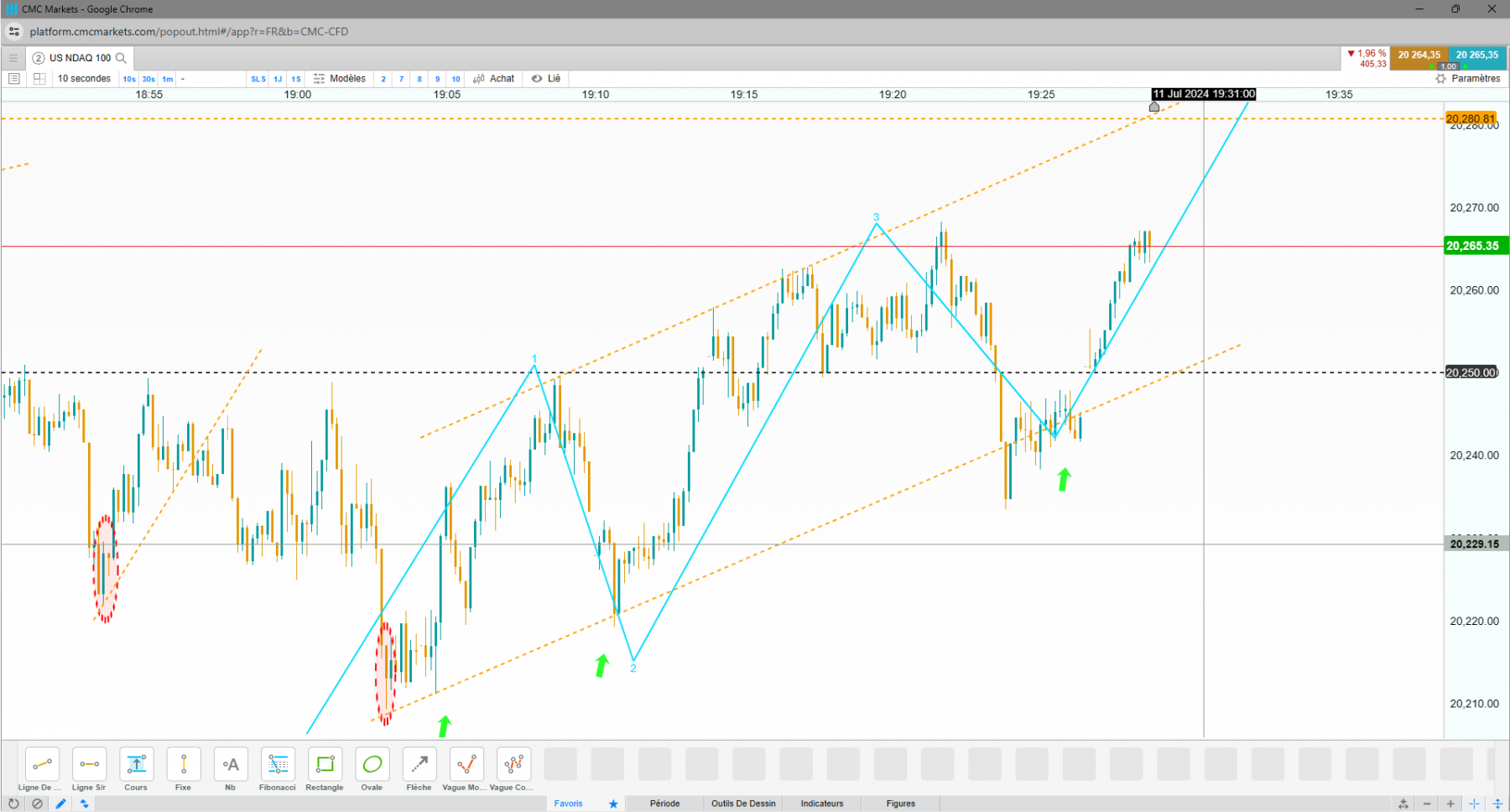Click the orange 20,280.81 price level label

coord(1471,118)
